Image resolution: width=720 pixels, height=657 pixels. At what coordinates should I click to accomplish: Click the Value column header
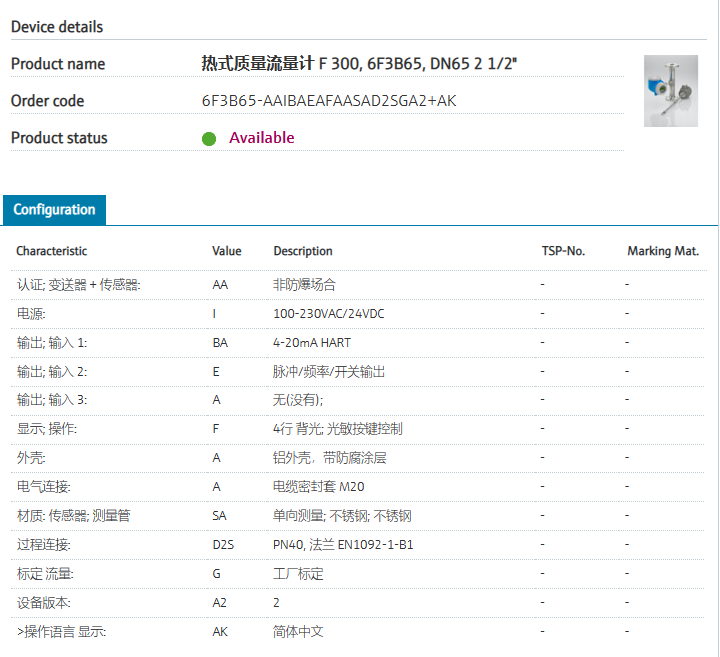[227, 251]
